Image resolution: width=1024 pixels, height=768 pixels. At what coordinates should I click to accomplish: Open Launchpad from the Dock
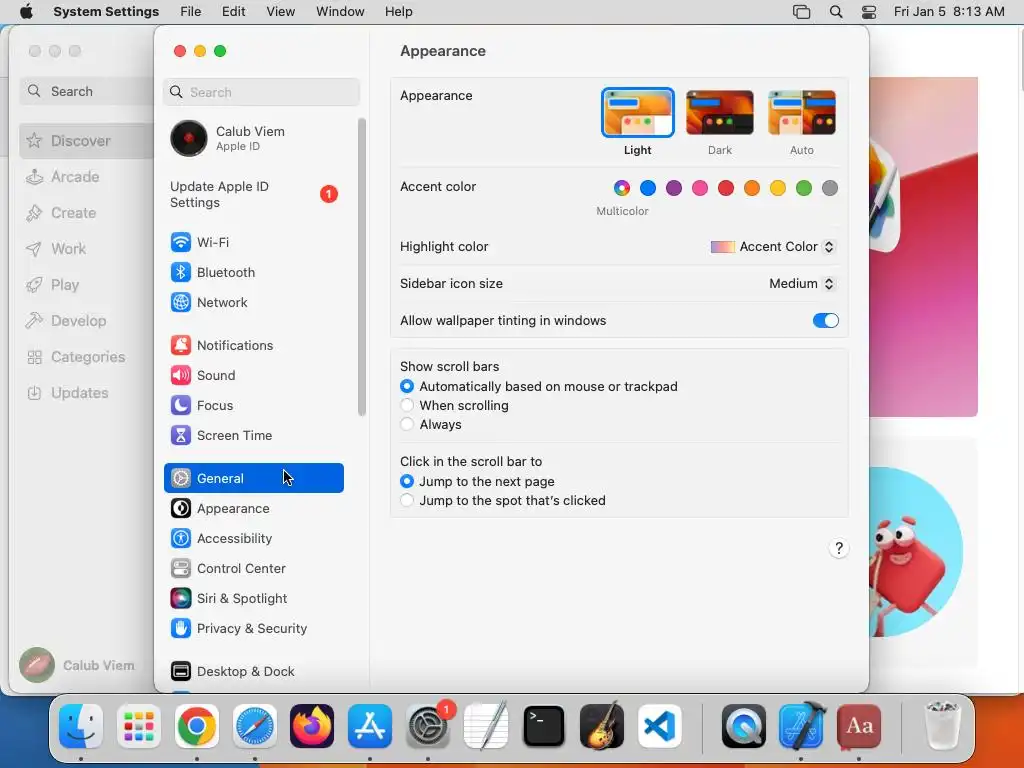tap(138, 726)
